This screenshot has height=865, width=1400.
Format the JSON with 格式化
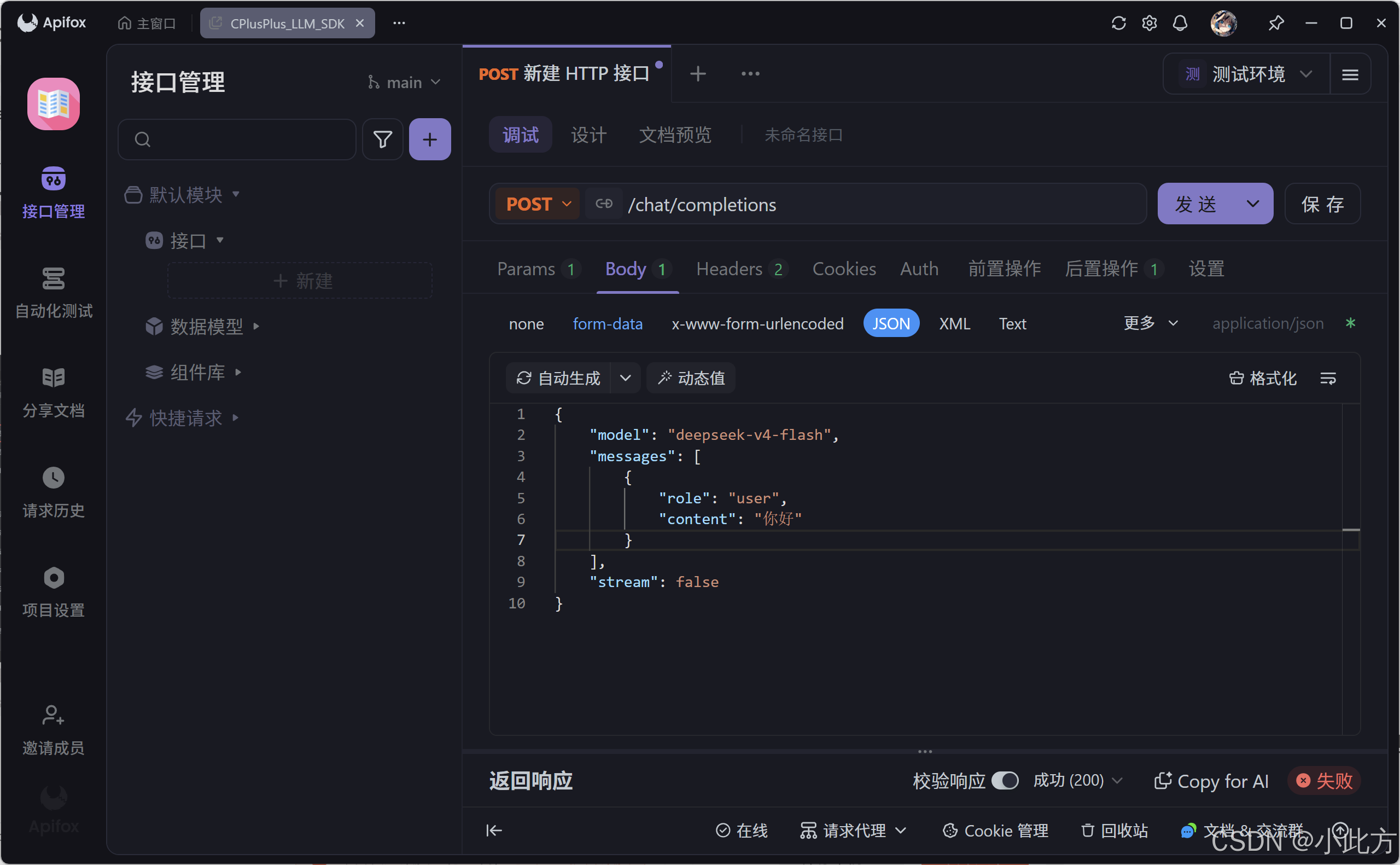tap(1262, 378)
